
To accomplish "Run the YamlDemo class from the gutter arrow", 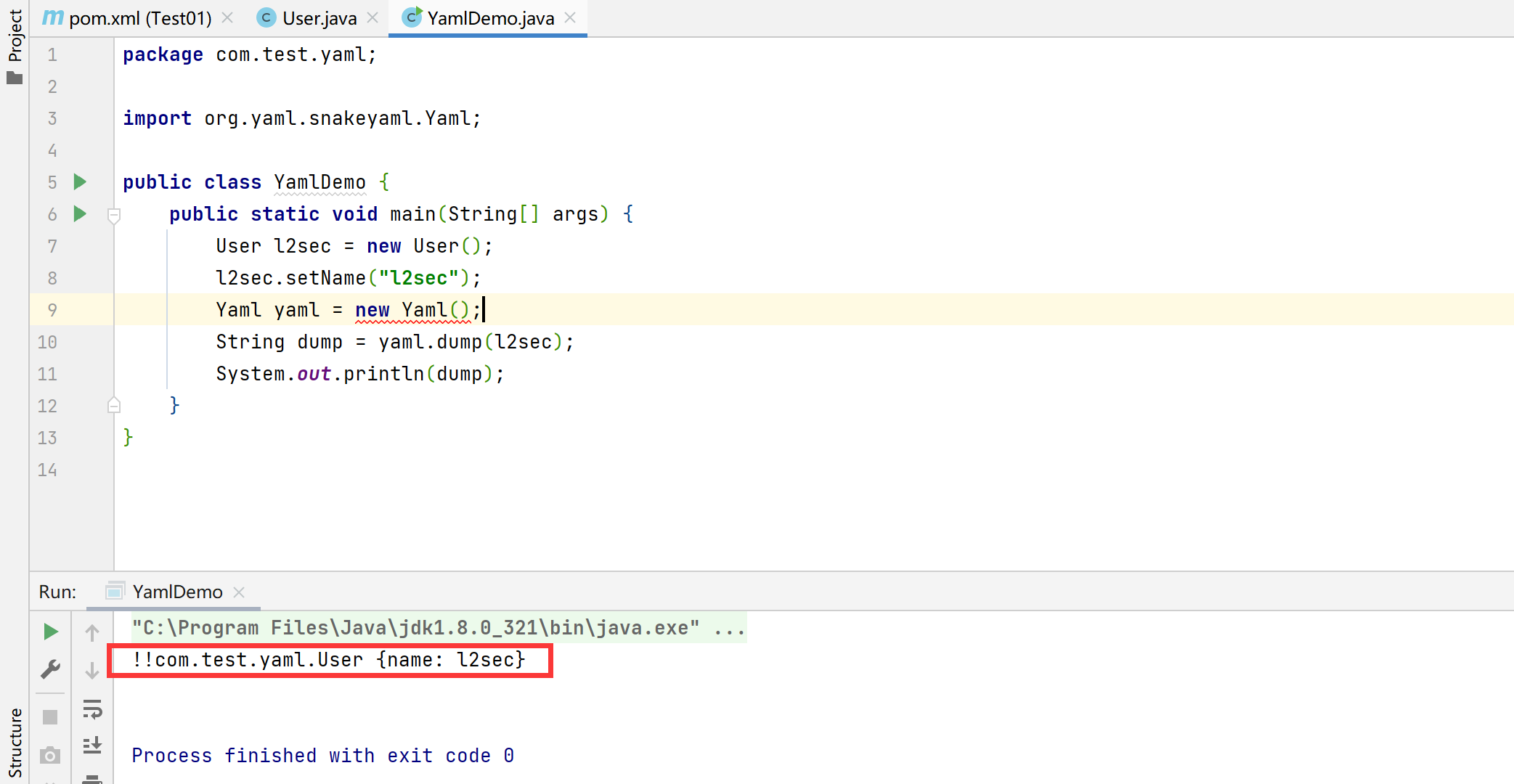I will (80, 181).
